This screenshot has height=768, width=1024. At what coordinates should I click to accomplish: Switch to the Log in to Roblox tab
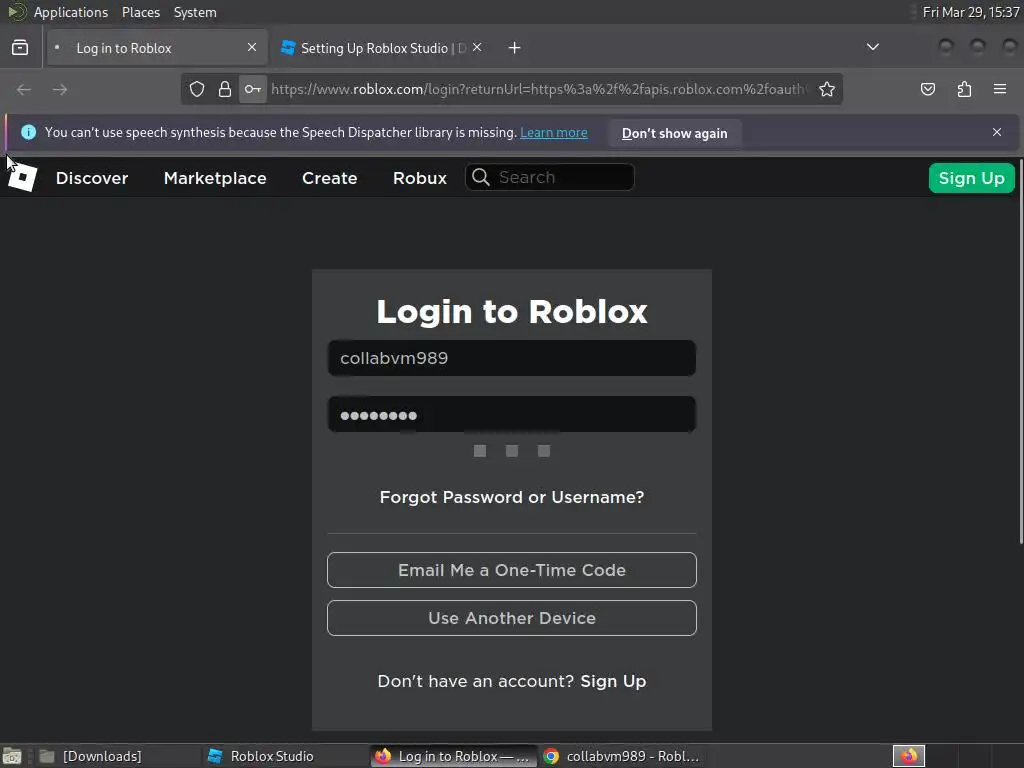pyautogui.click(x=157, y=48)
